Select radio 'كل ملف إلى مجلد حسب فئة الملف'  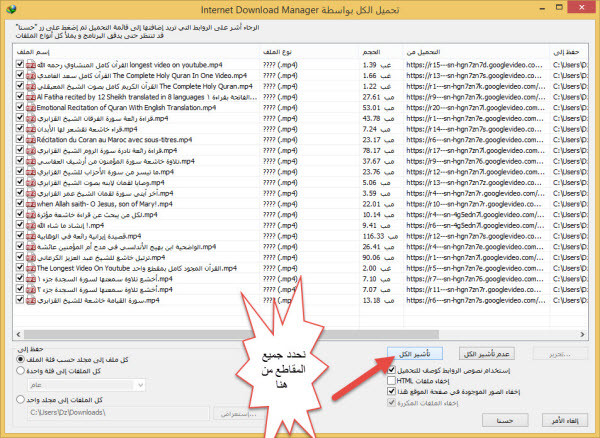pyautogui.click(x=20, y=360)
